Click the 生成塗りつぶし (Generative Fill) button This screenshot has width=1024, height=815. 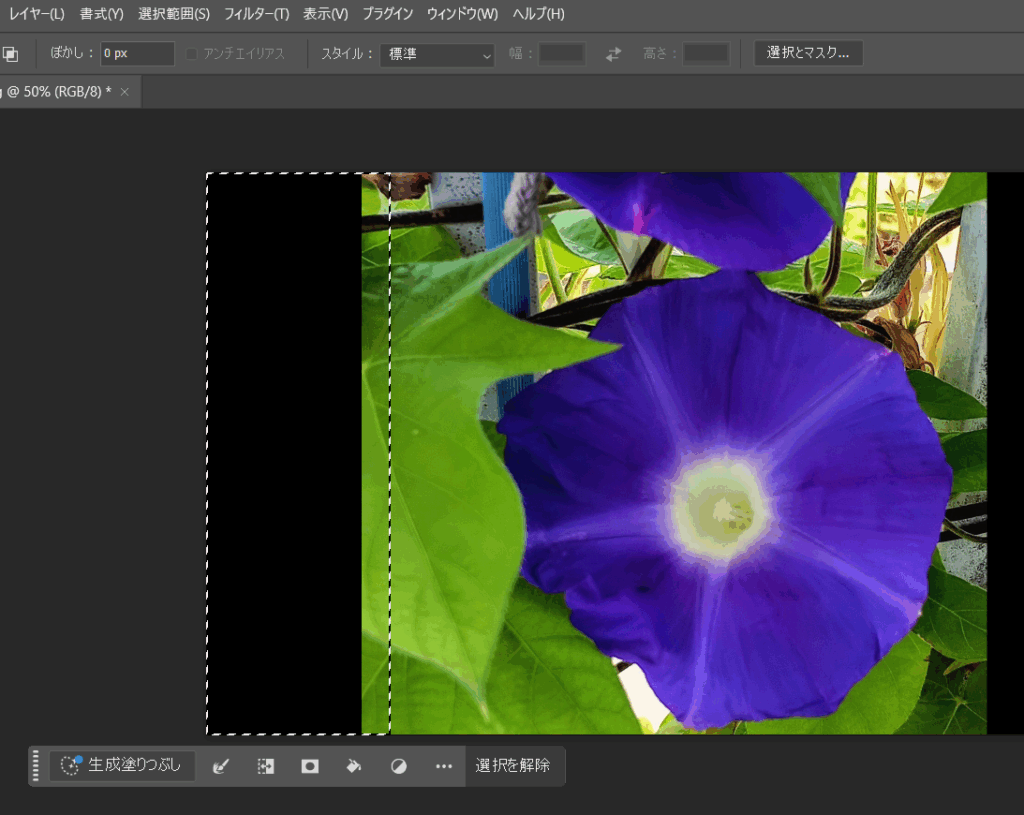pos(123,766)
